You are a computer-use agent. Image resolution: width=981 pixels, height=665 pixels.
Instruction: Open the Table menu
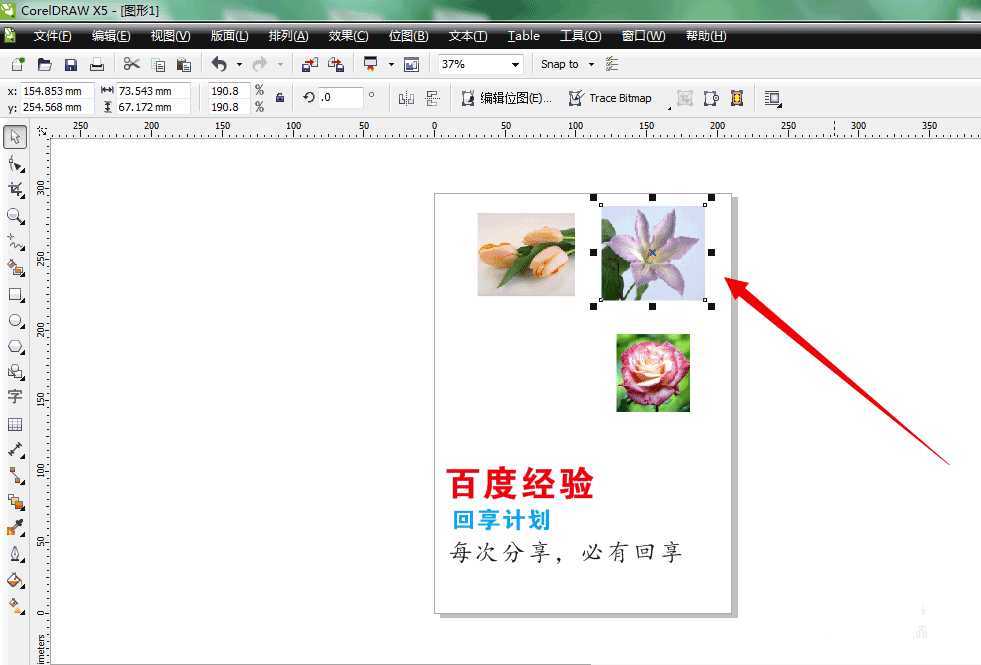coord(523,36)
